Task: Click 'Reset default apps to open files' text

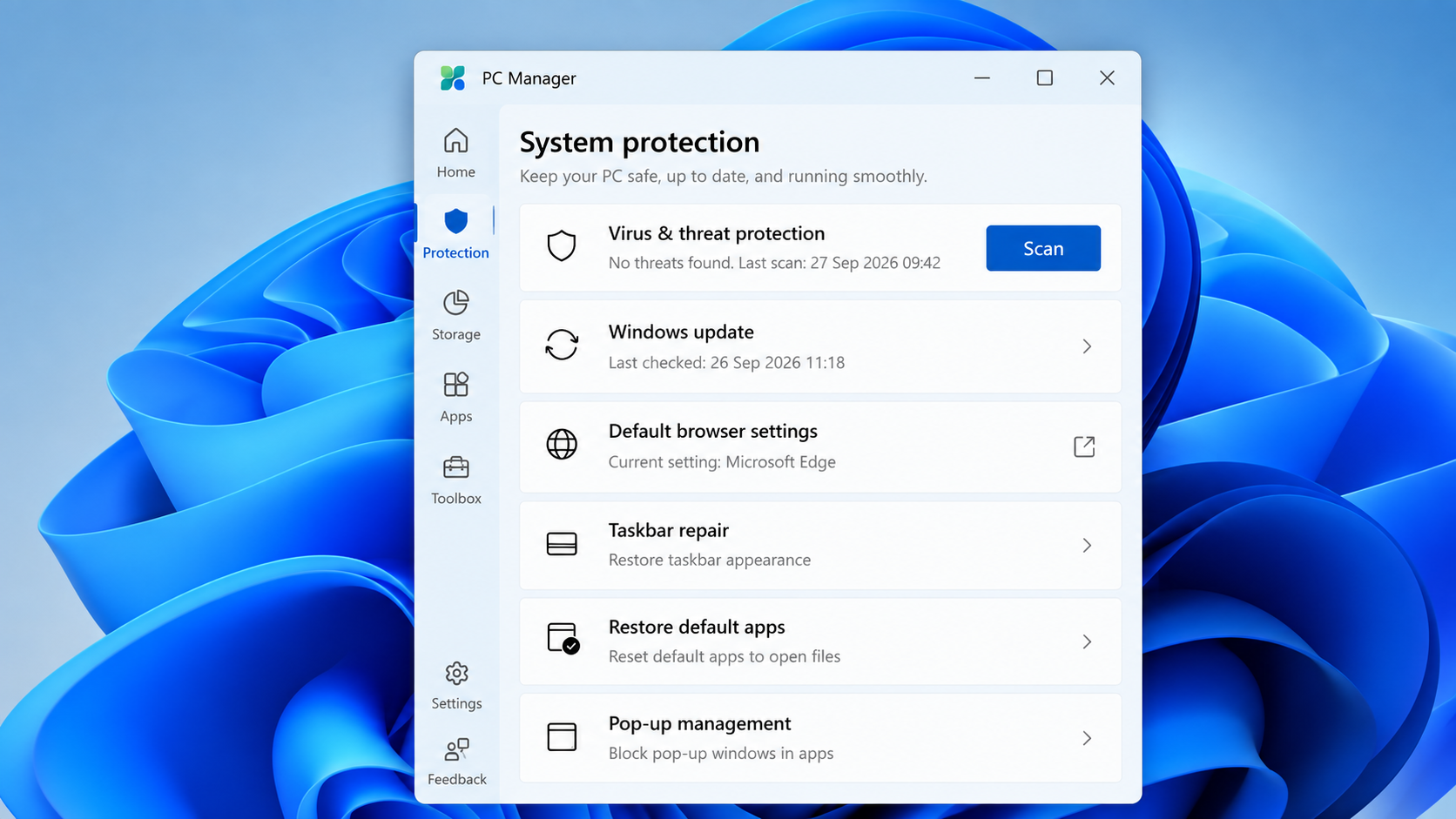Action: click(725, 656)
